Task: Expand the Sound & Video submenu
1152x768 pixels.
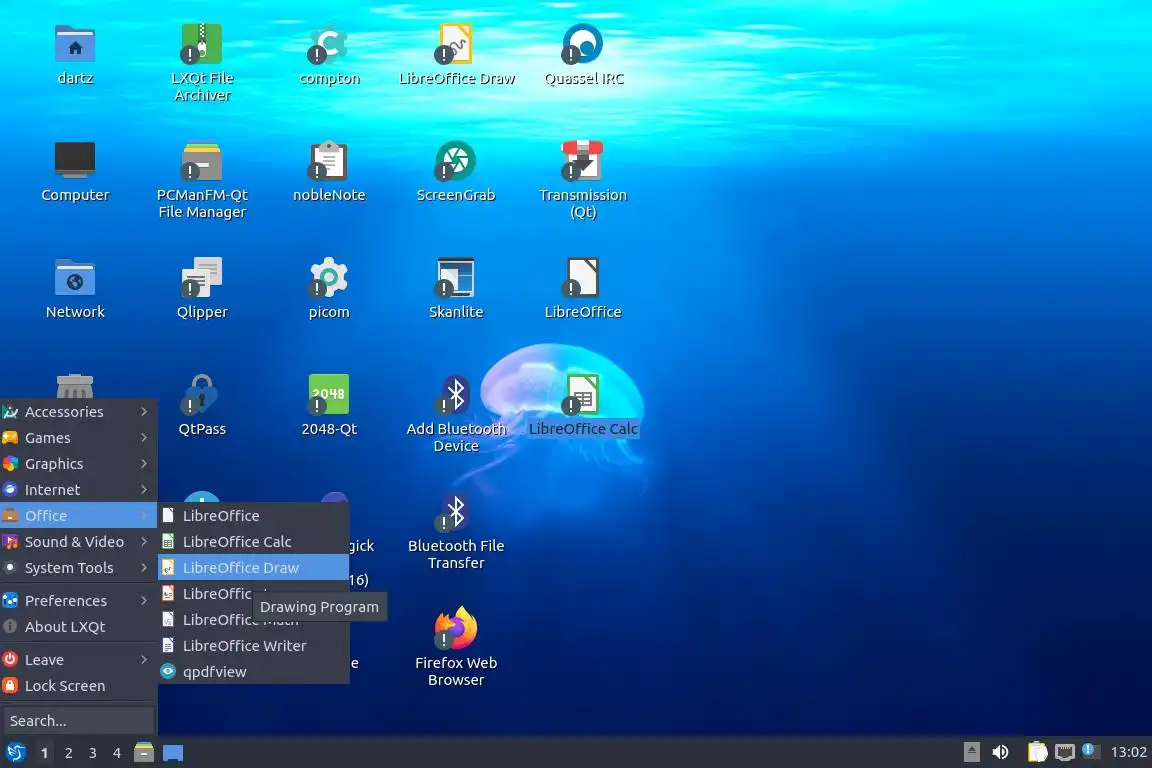Action: pos(78,542)
